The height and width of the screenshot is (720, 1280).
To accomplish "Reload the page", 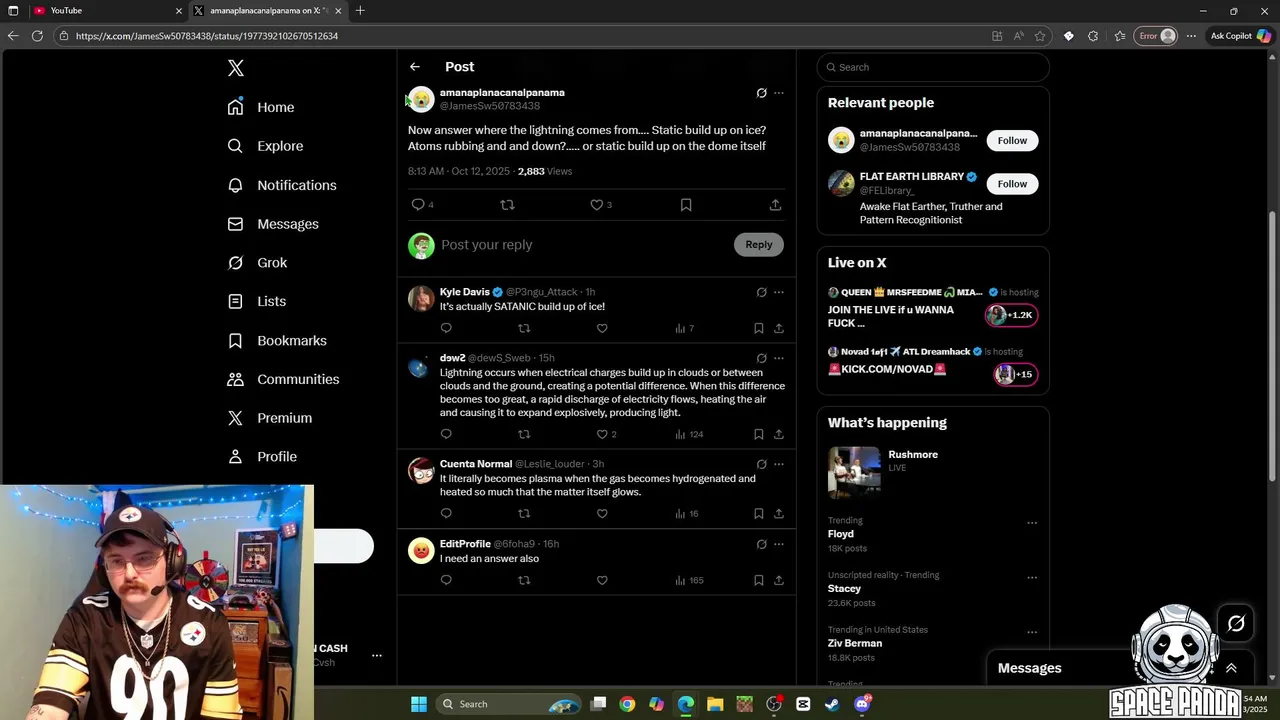I will click(x=37, y=36).
